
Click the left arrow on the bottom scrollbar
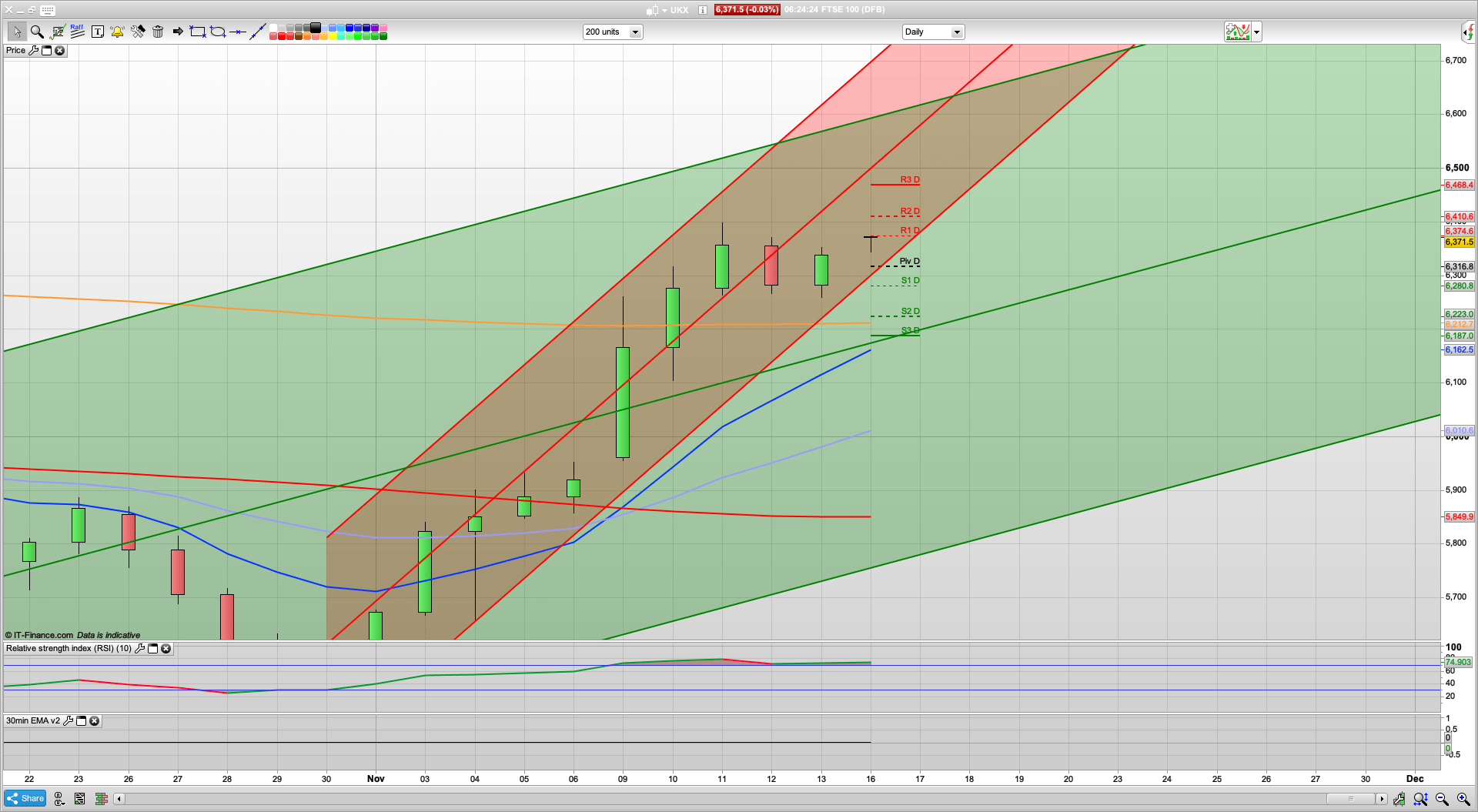coord(119,799)
